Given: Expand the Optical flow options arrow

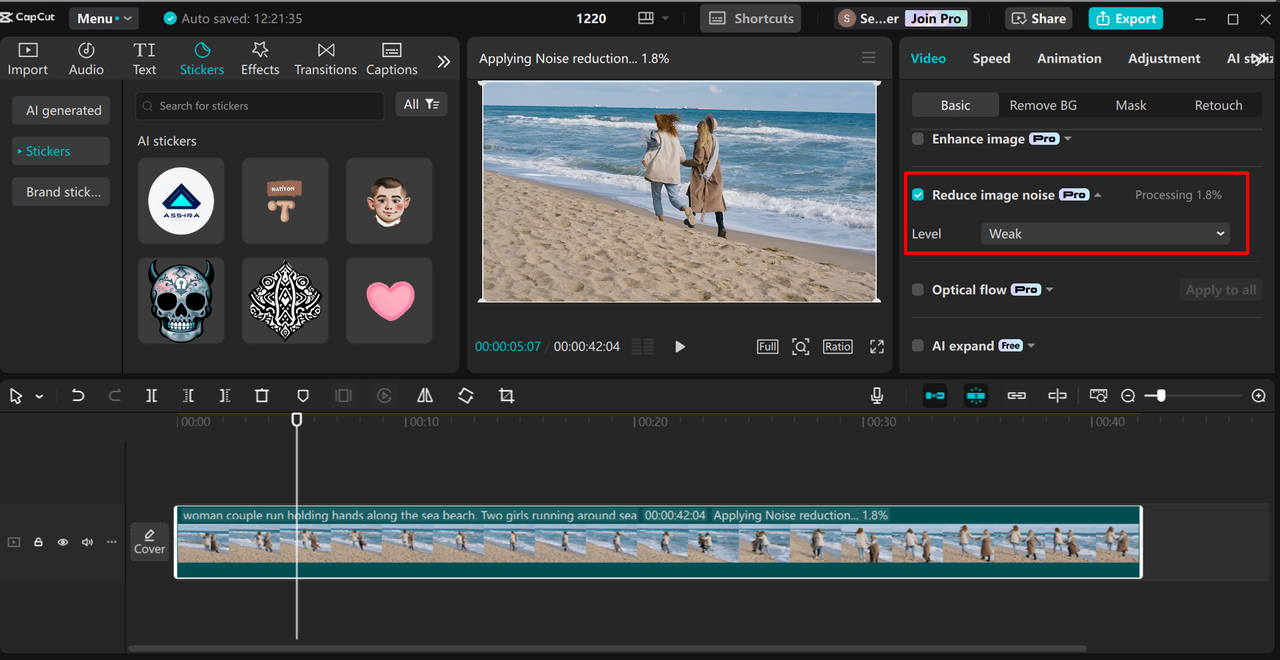Looking at the screenshot, I should click(x=1050, y=290).
